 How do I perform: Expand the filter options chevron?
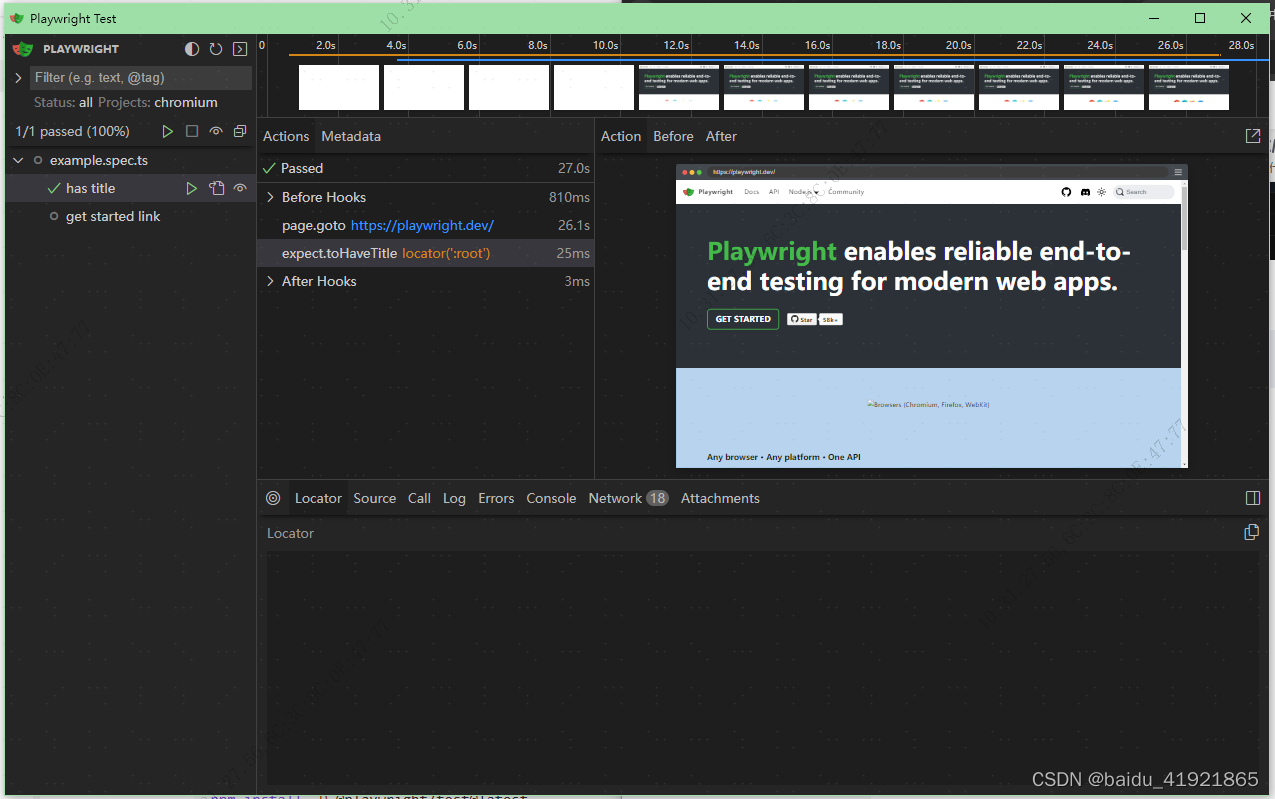click(18, 77)
